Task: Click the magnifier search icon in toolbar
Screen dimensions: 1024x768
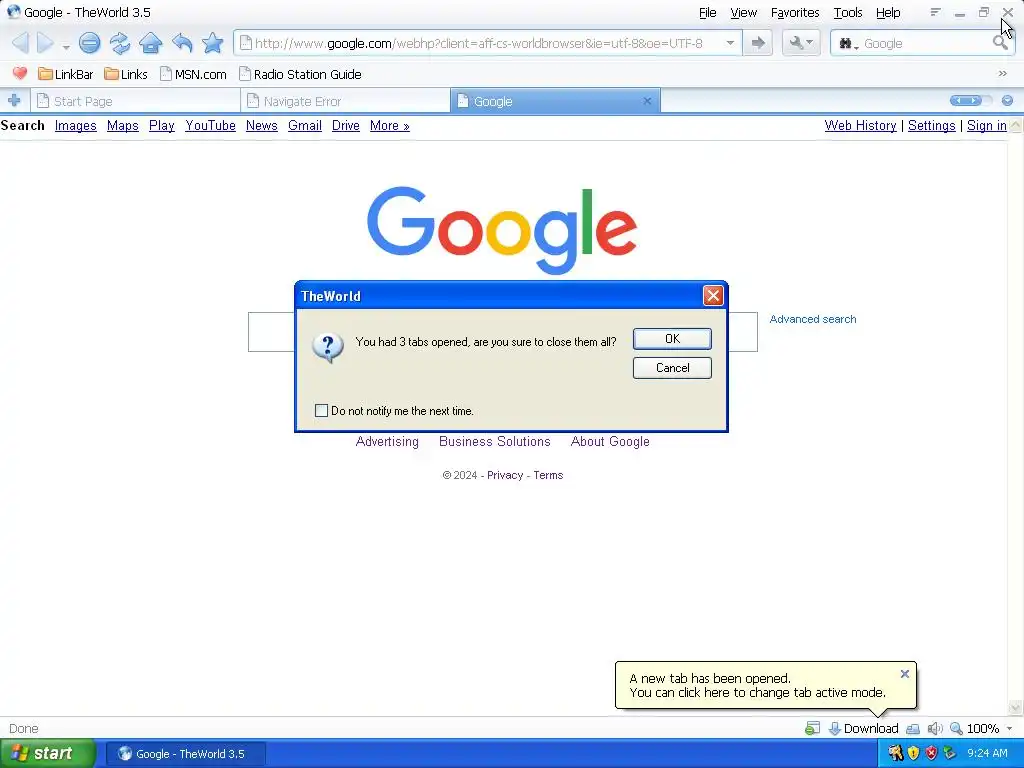Action: (1000, 43)
